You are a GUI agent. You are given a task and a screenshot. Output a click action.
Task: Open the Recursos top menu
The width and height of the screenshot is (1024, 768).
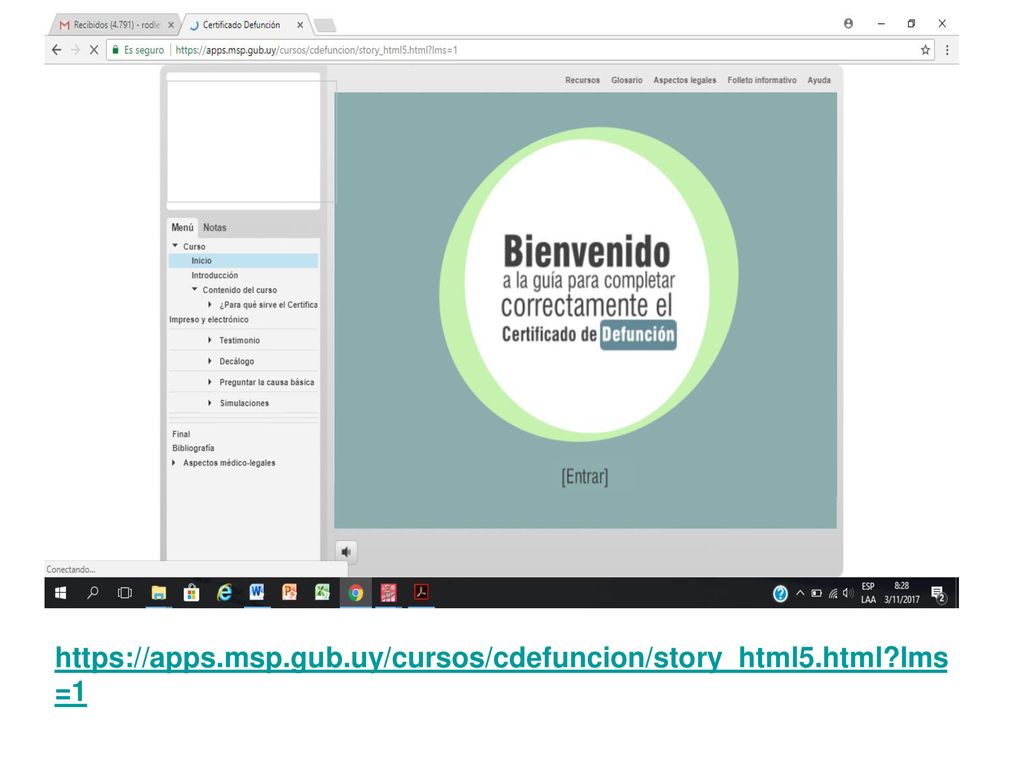click(x=582, y=80)
